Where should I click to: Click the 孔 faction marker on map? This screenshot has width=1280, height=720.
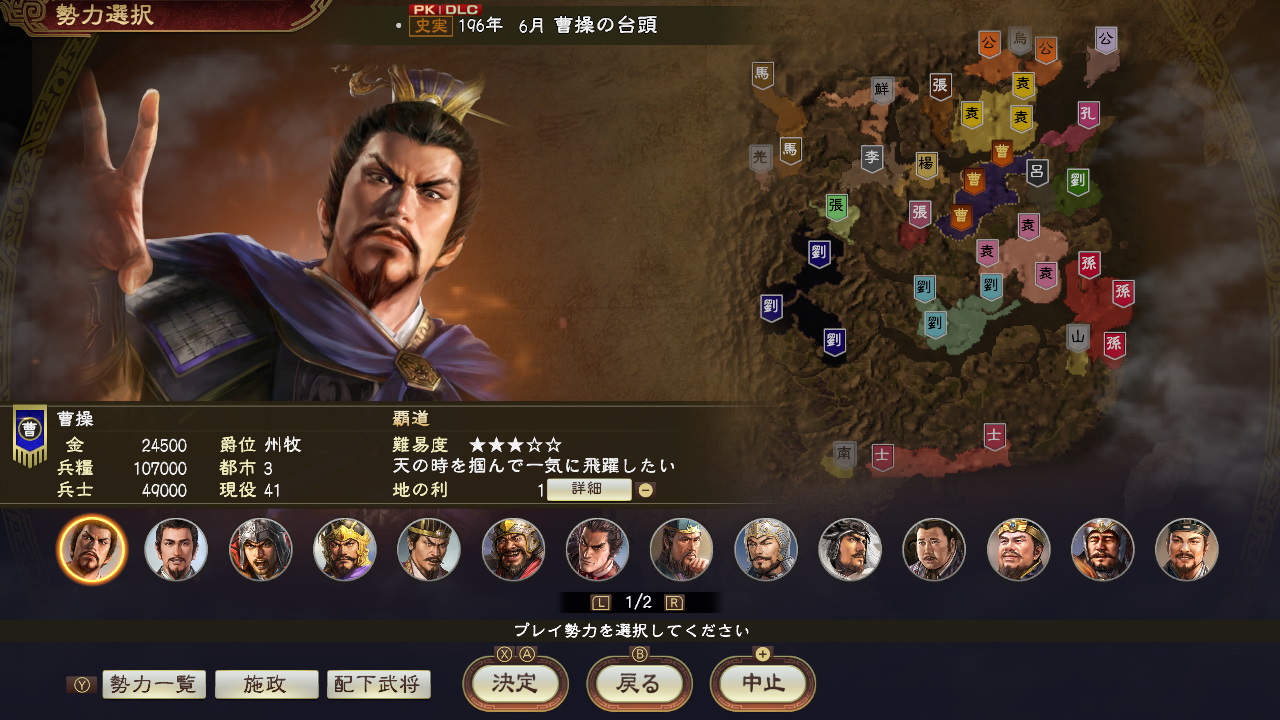coord(1089,115)
